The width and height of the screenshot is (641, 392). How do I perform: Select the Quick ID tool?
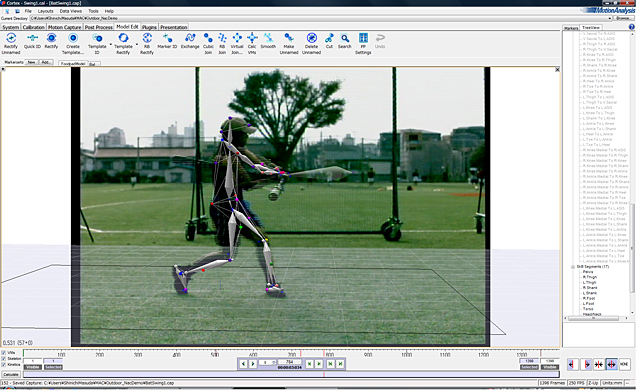[x=32, y=38]
